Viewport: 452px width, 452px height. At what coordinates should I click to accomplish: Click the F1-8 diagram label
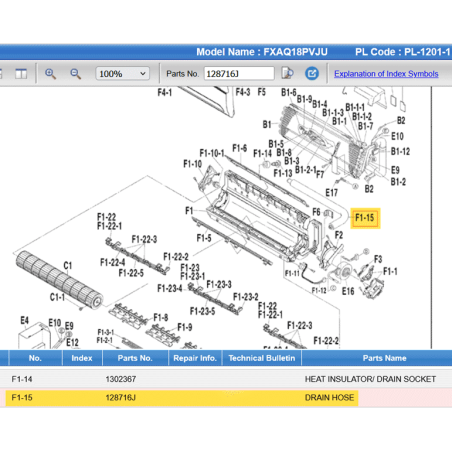(x=161, y=318)
